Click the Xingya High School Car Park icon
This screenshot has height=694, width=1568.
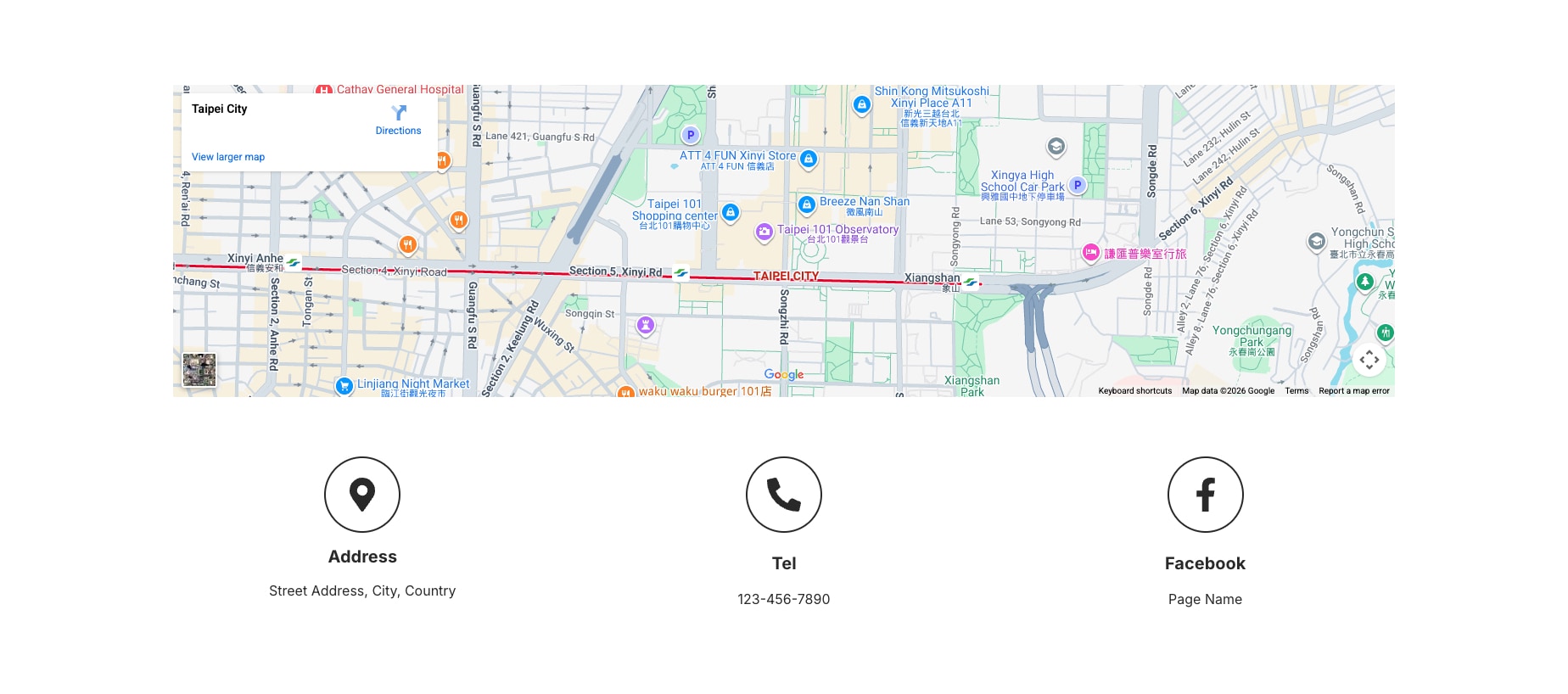coord(1078,185)
